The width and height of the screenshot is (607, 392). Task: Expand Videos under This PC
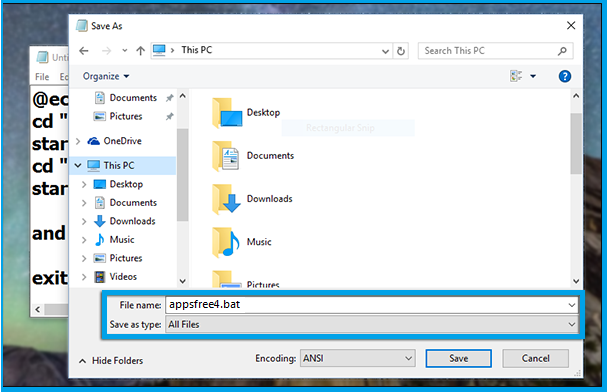pyautogui.click(x=84, y=277)
